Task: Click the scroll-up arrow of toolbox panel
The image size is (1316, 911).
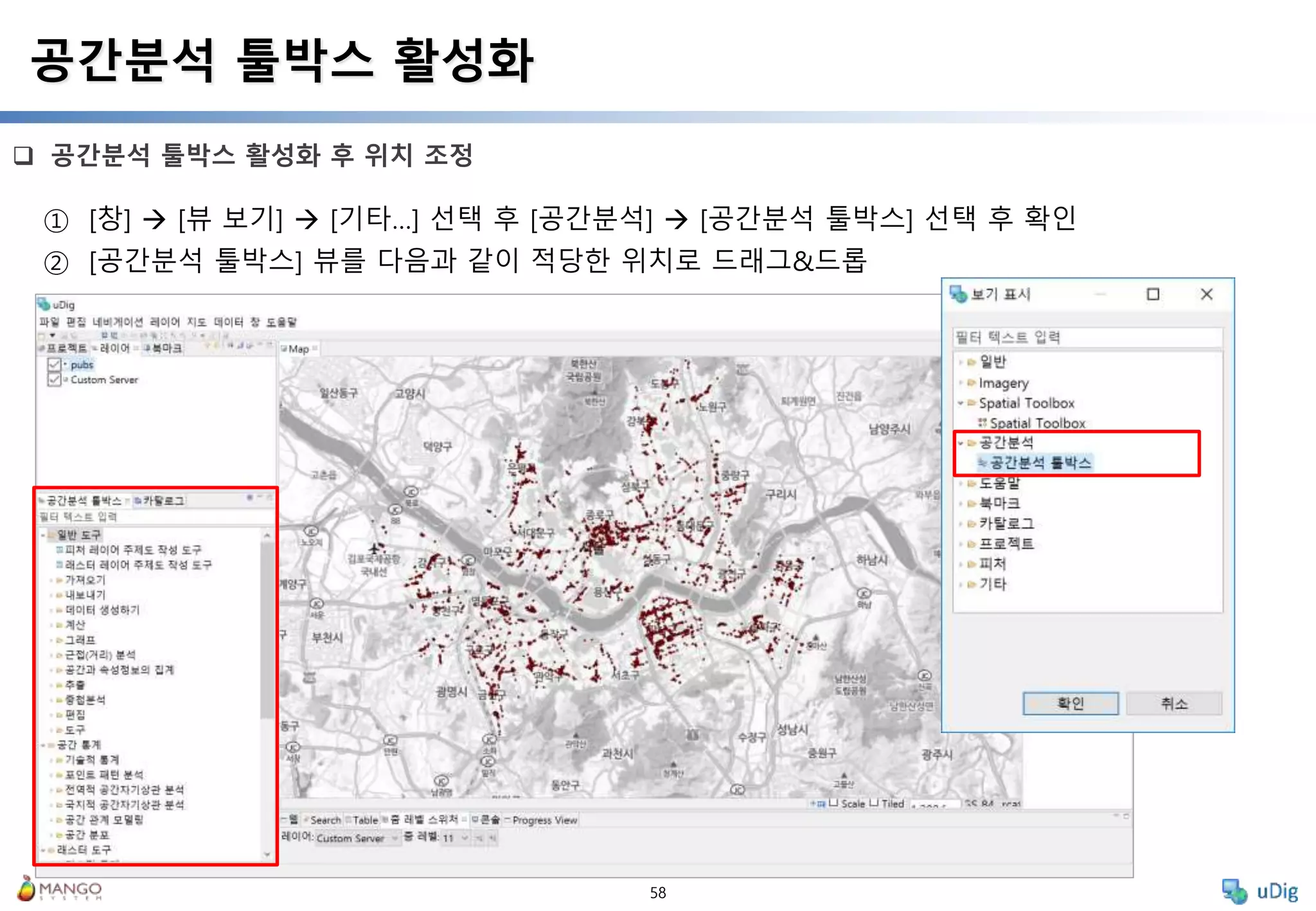Action: pos(267,535)
